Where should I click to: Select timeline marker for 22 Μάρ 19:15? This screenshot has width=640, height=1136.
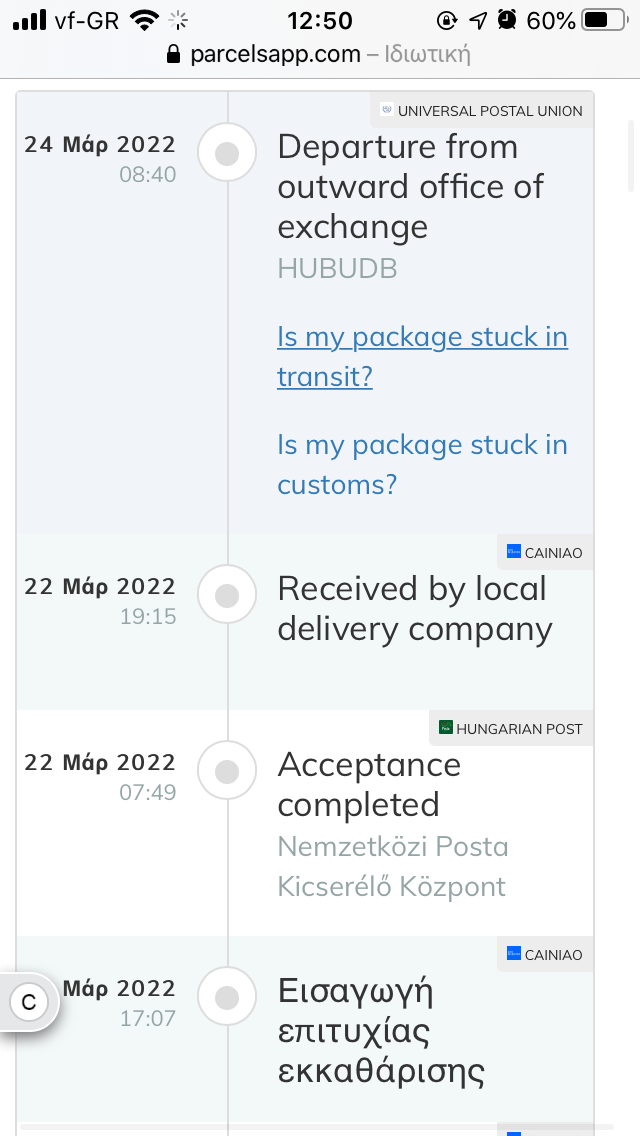point(228,595)
